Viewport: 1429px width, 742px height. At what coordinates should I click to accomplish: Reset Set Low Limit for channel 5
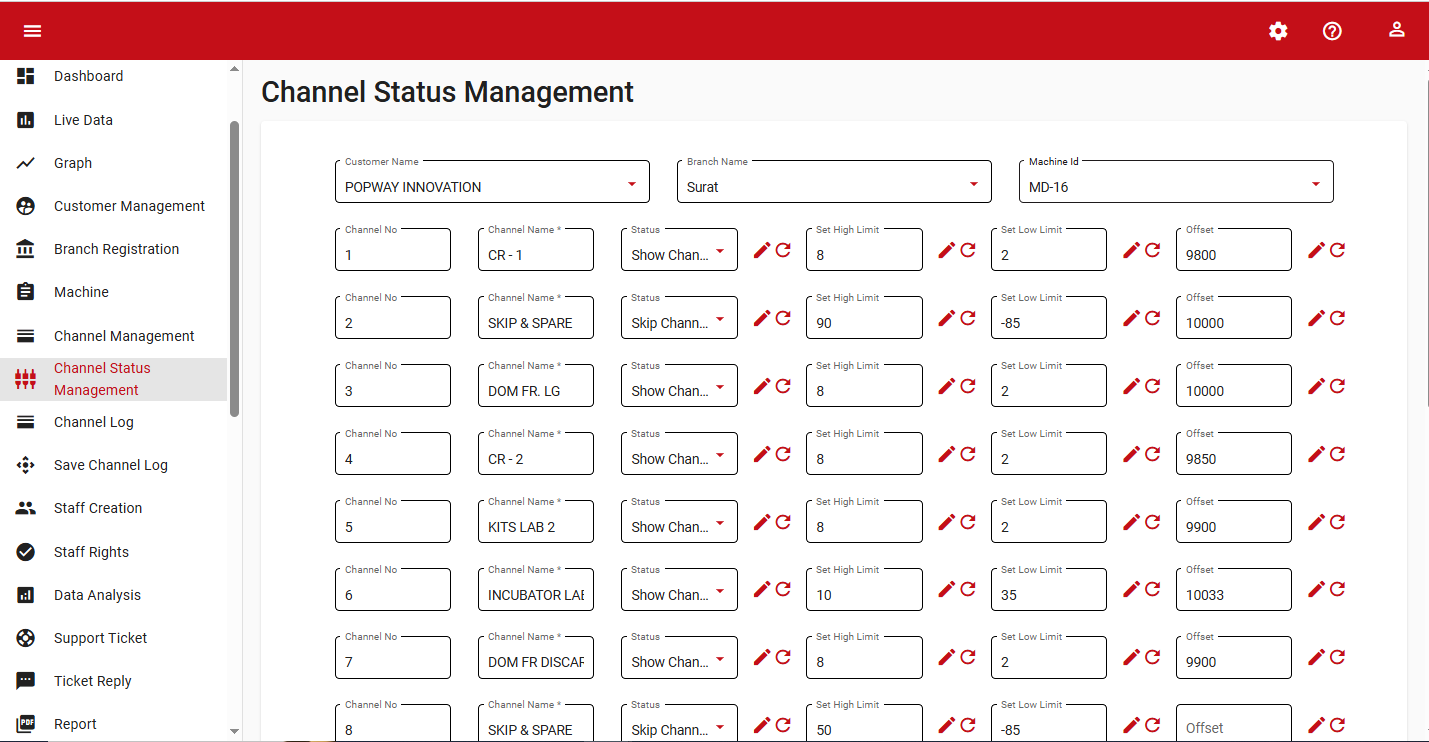pos(1153,522)
